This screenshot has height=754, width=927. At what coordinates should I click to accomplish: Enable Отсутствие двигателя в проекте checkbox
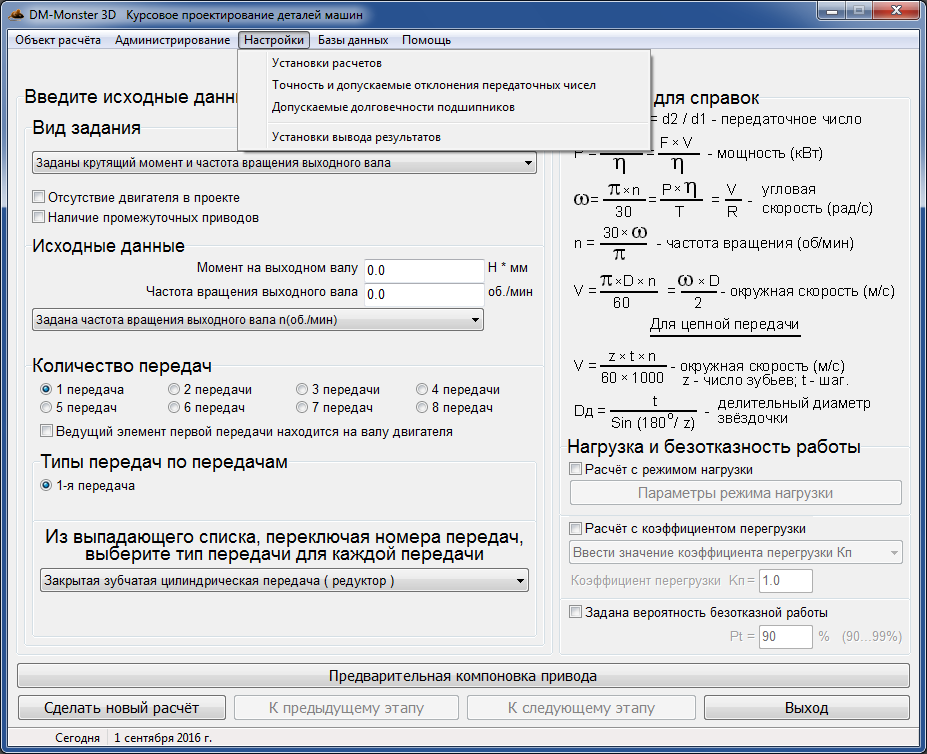point(39,197)
